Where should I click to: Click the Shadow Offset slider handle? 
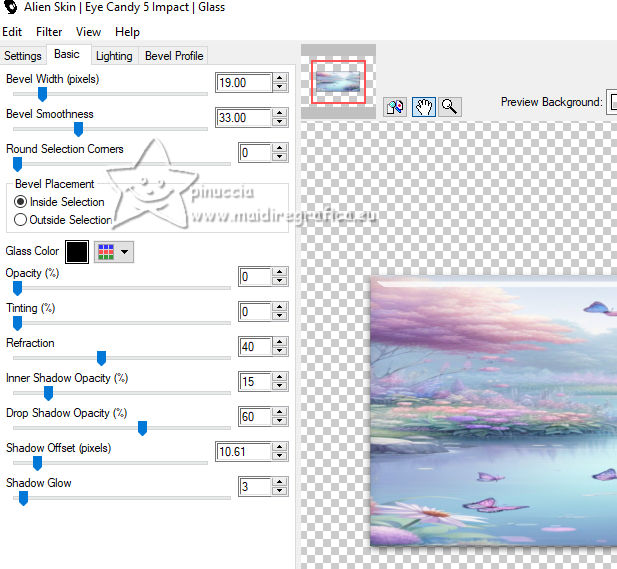click(37, 463)
